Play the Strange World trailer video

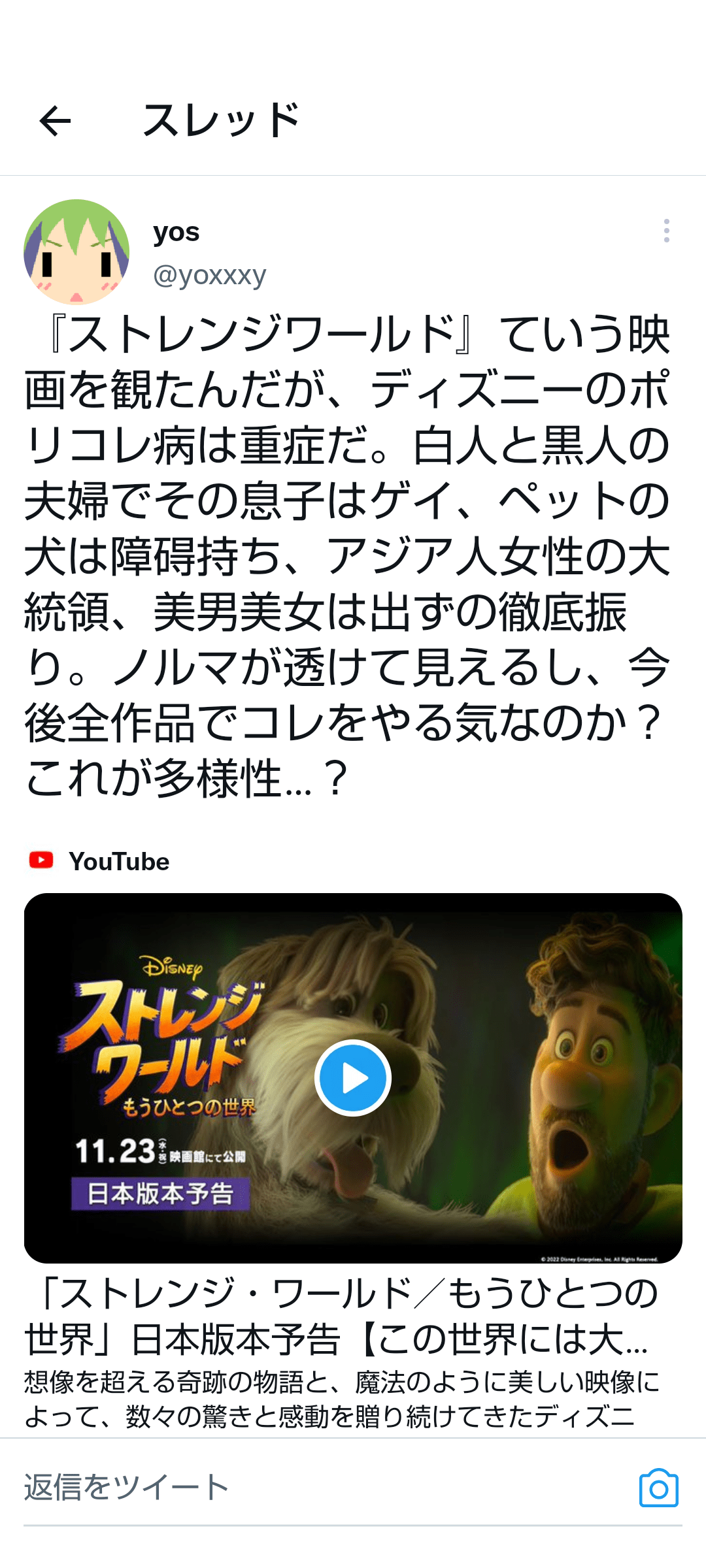(353, 1077)
